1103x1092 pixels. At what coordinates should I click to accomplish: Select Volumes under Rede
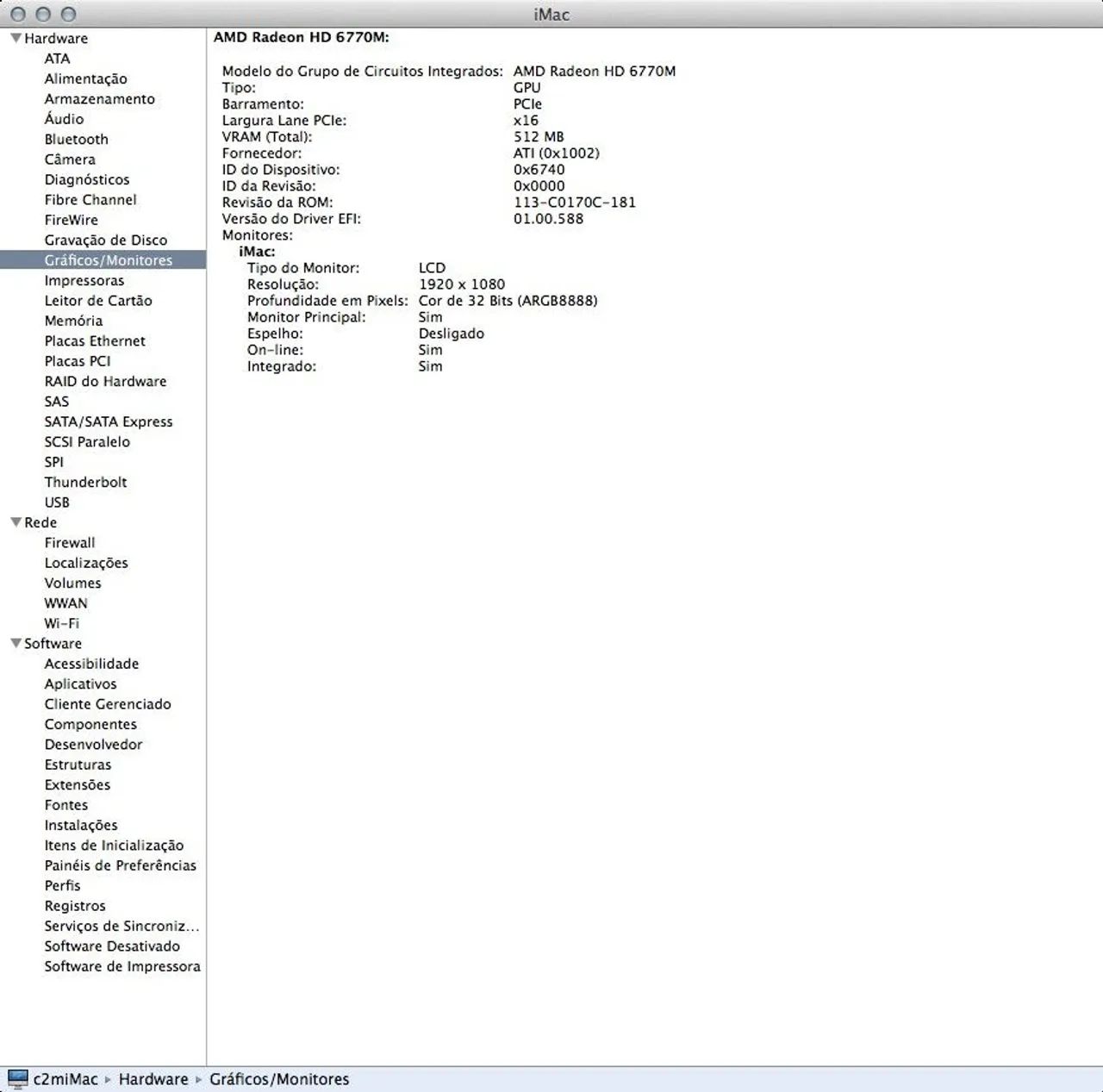(72, 583)
